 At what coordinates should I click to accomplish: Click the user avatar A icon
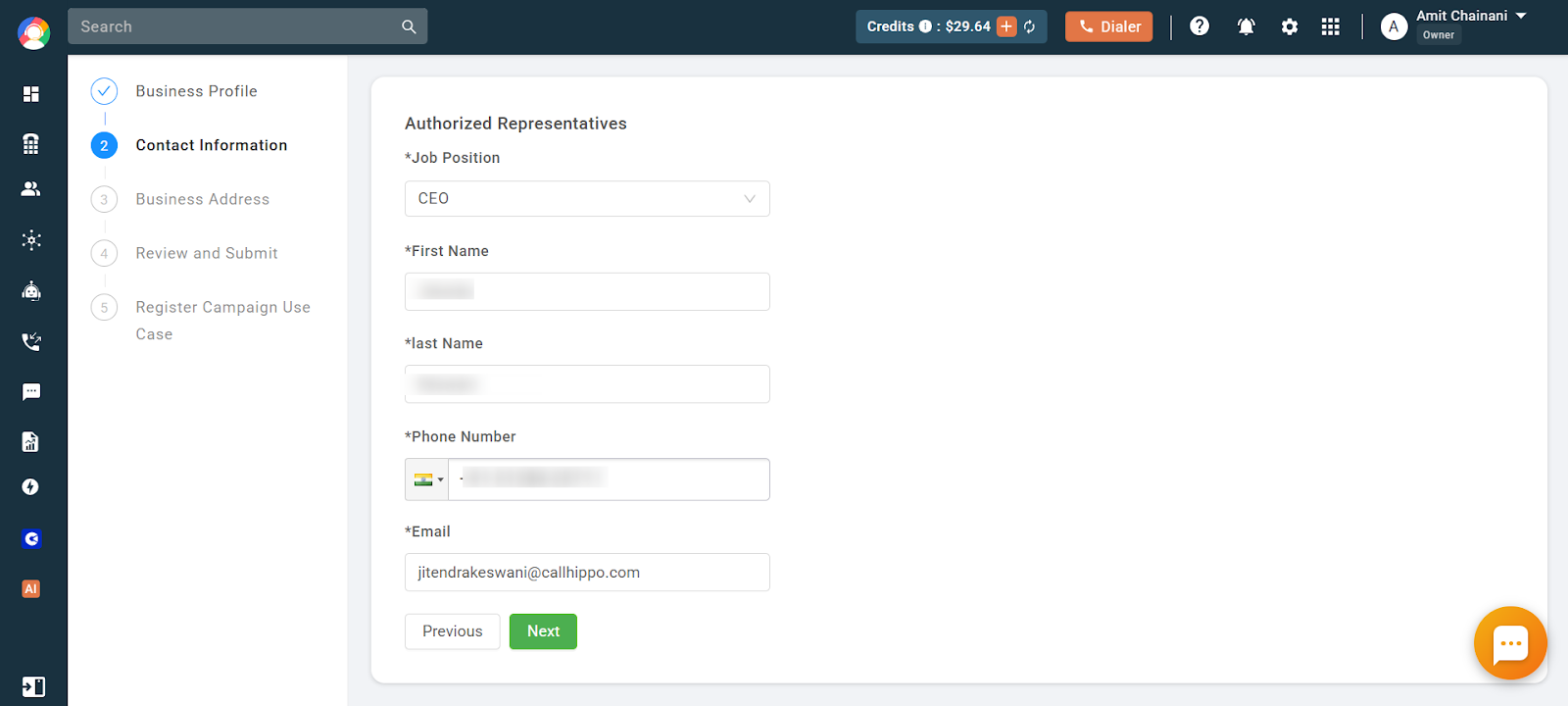click(1394, 26)
